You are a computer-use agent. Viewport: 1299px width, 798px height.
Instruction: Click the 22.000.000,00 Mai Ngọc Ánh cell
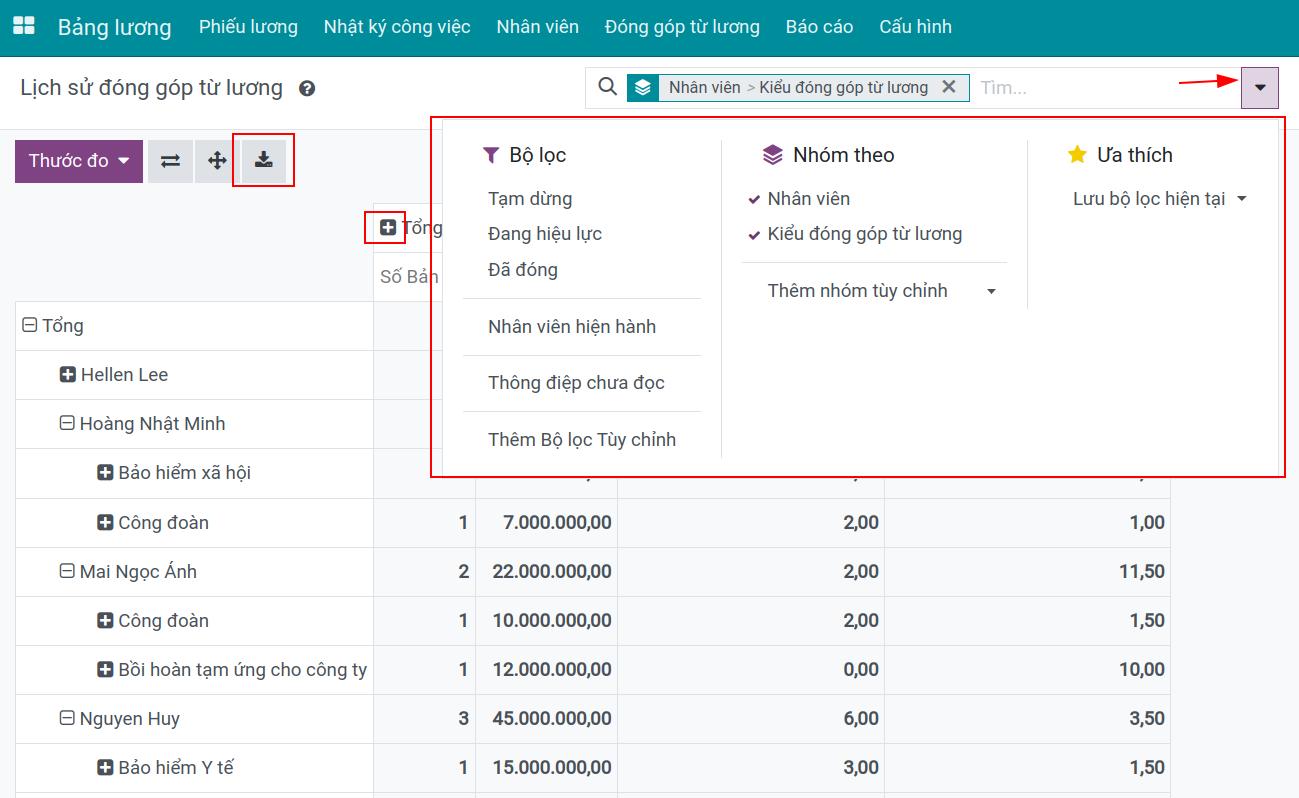coord(547,572)
